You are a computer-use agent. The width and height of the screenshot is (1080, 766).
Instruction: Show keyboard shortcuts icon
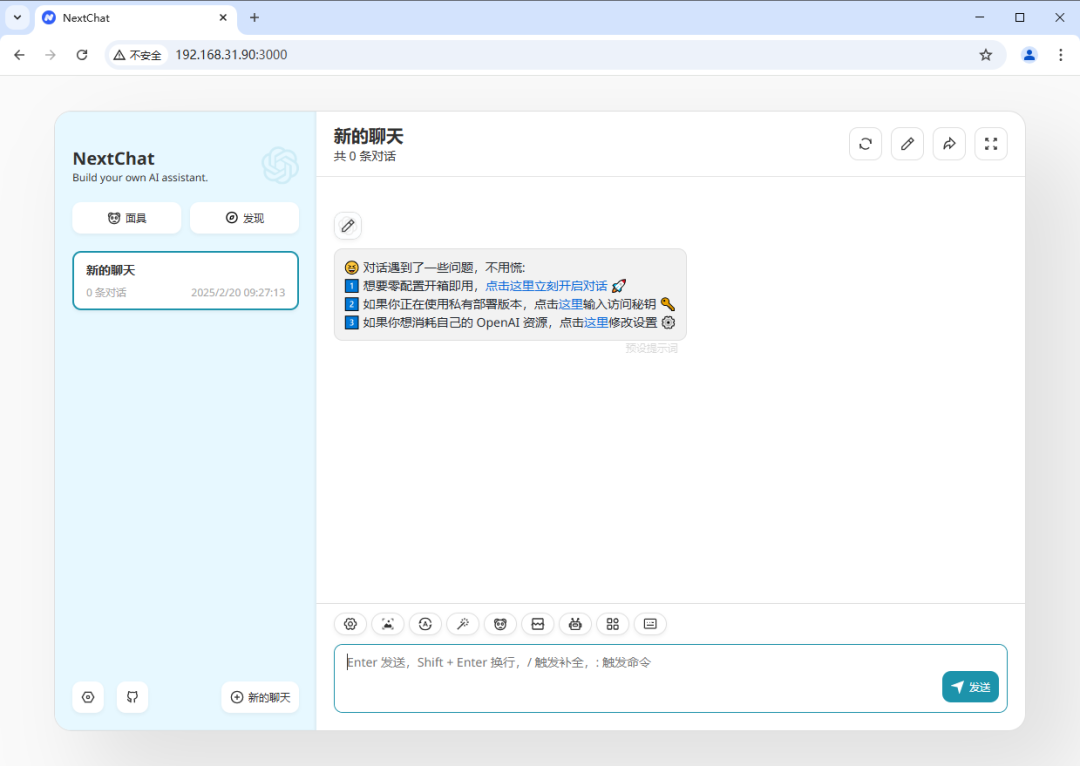click(650, 624)
